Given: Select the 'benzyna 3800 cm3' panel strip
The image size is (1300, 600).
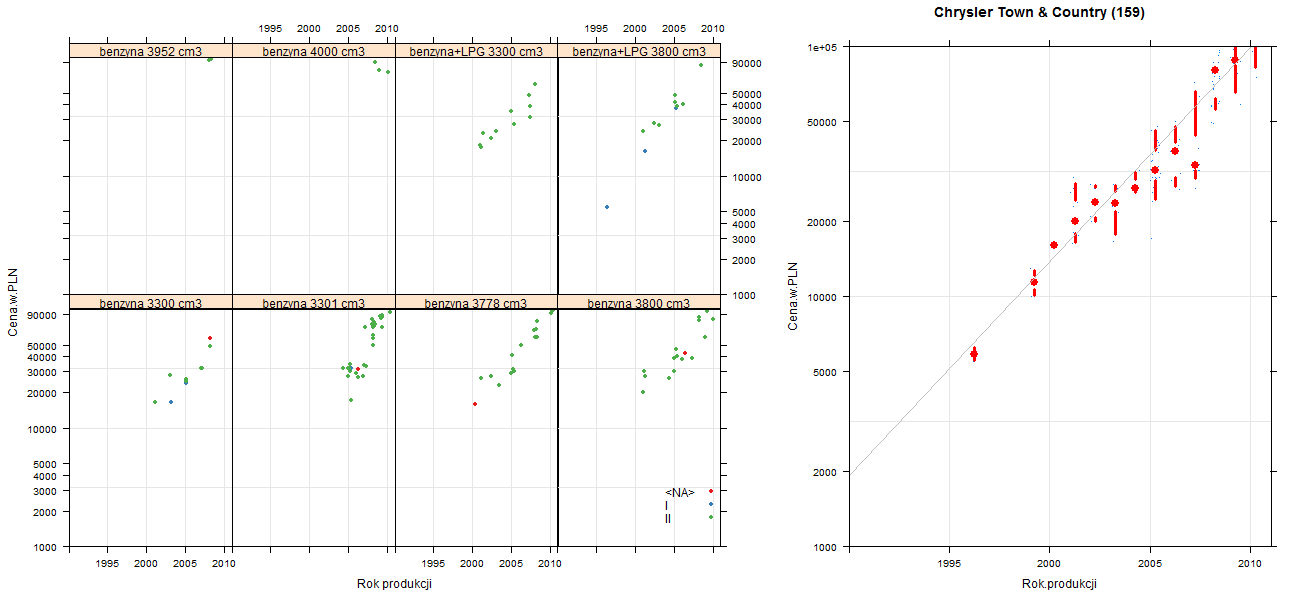Looking at the screenshot, I should pos(639,303).
